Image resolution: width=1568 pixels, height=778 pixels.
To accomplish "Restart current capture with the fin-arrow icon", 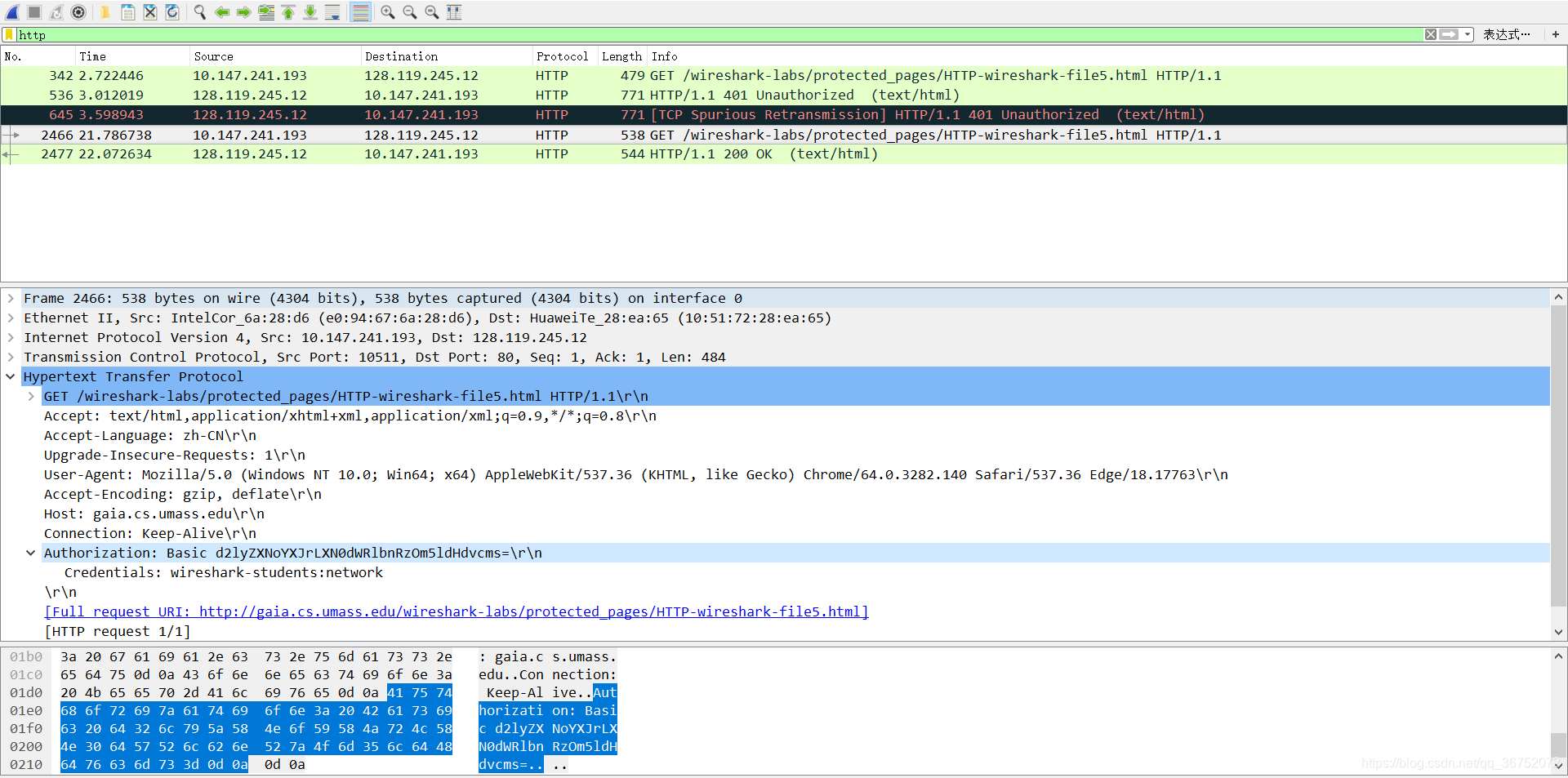I will 56,12.
